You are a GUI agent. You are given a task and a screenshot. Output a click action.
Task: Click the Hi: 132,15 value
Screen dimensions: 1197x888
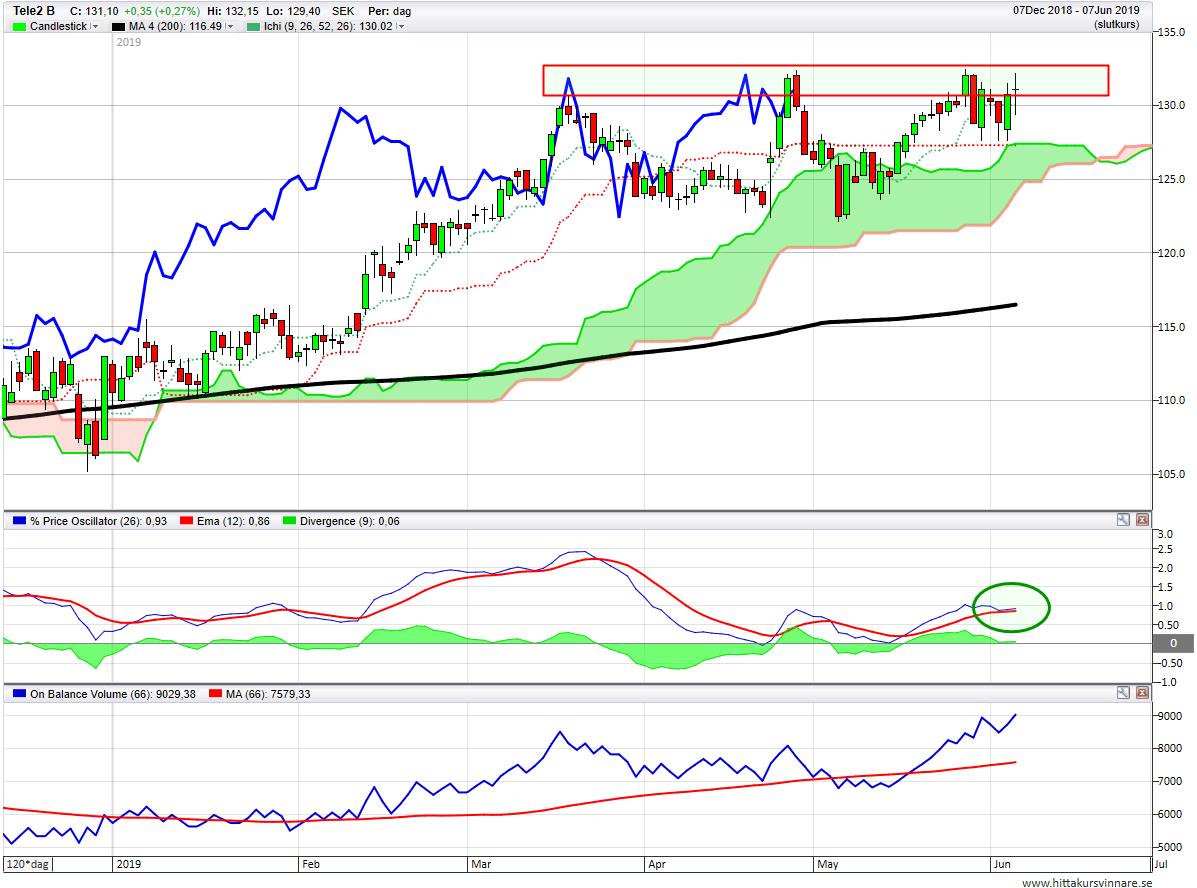click(x=233, y=11)
